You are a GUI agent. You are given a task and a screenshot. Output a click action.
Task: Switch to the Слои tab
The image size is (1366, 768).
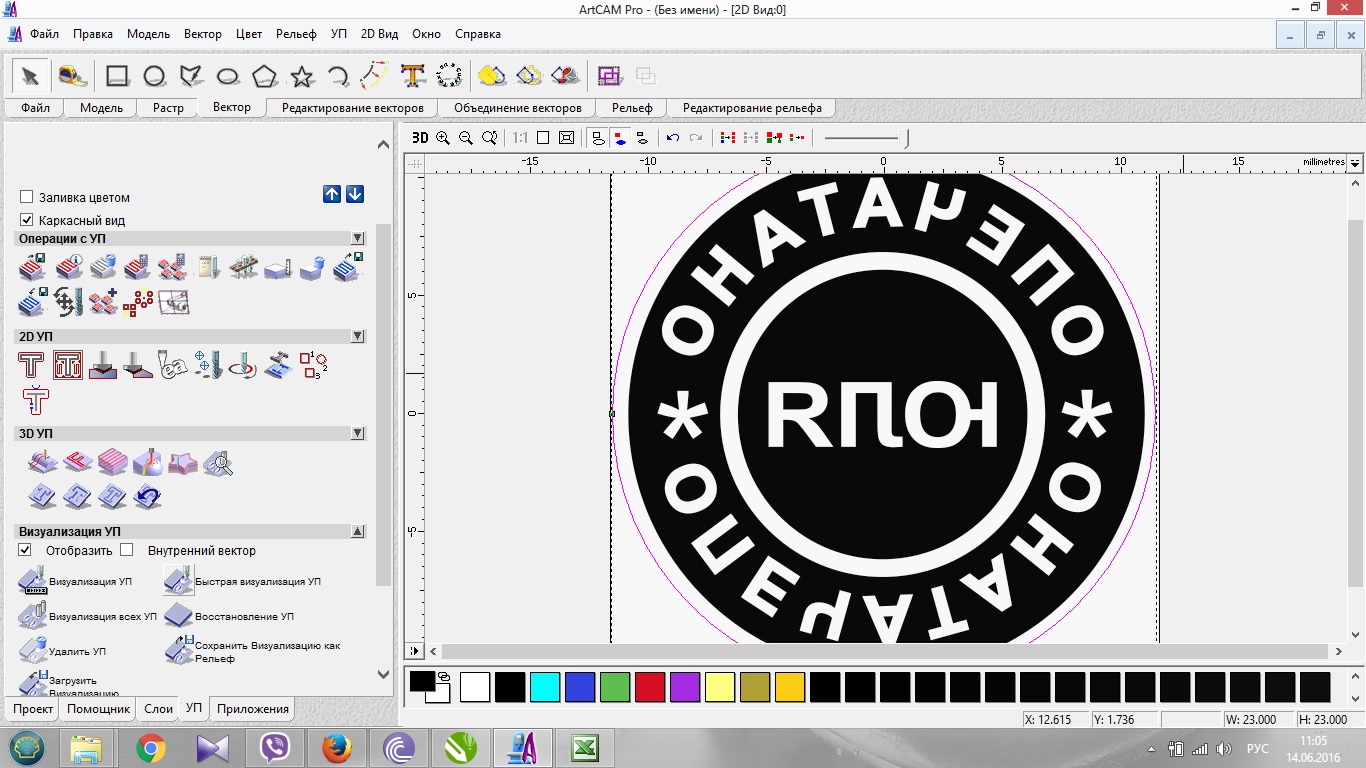159,709
